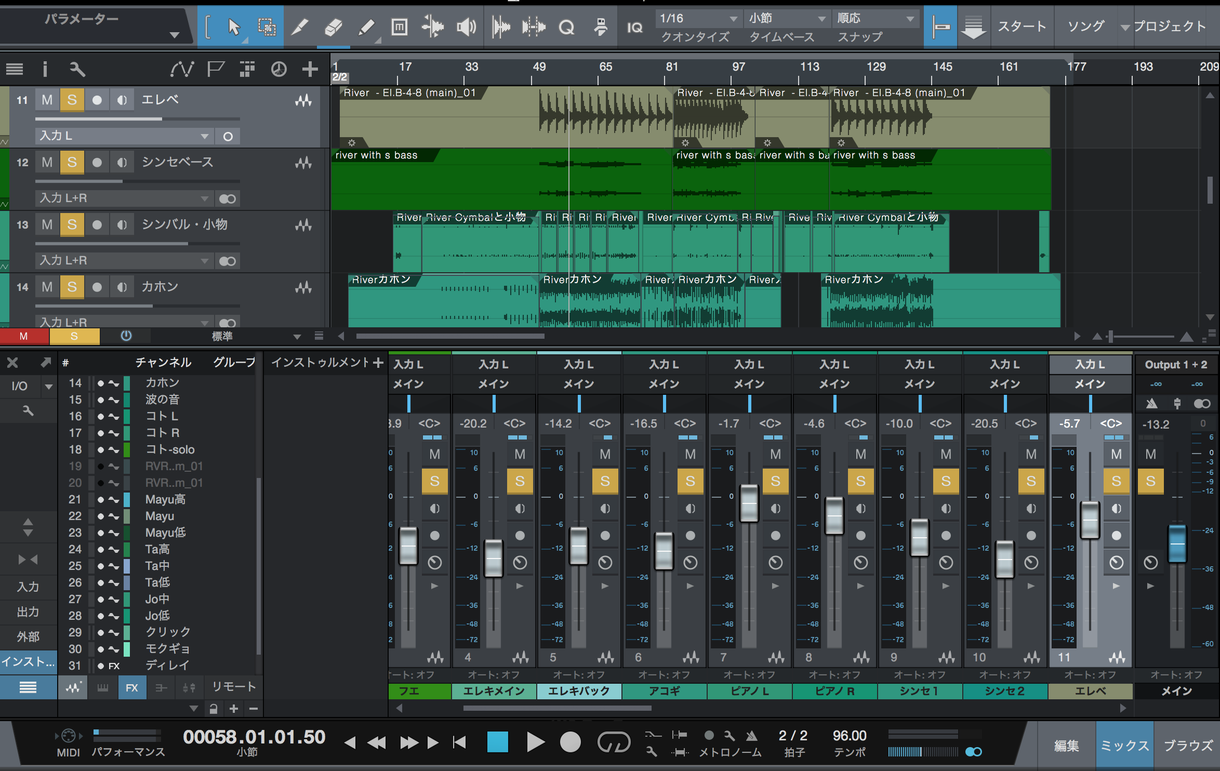Open the プロジェクト page
Screen dimensions: 1220x771
(1170, 27)
